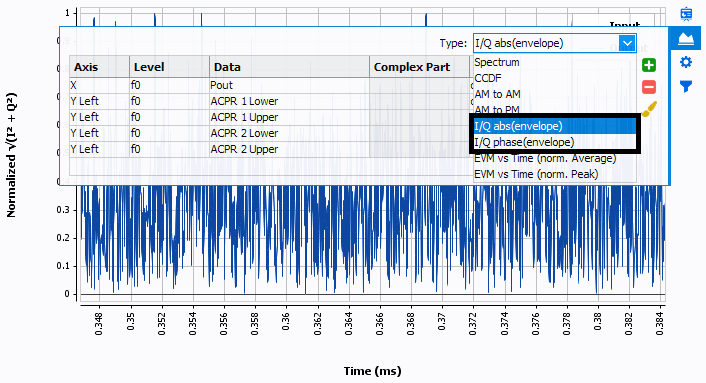Click f0 level in the ACPR 2 Upper row
Screen dimensions: 706x383
170,149
